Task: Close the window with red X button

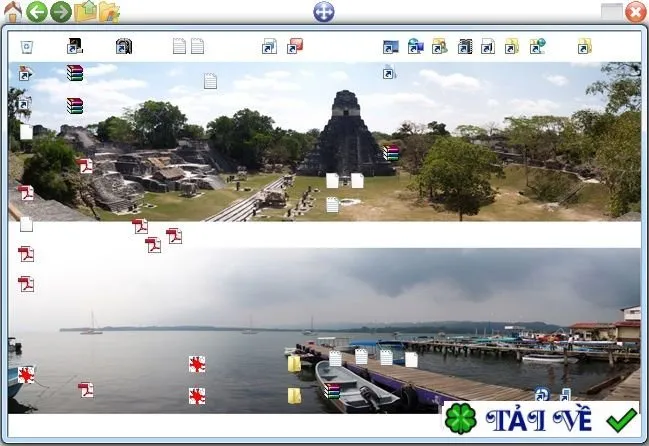Action: pos(635,12)
